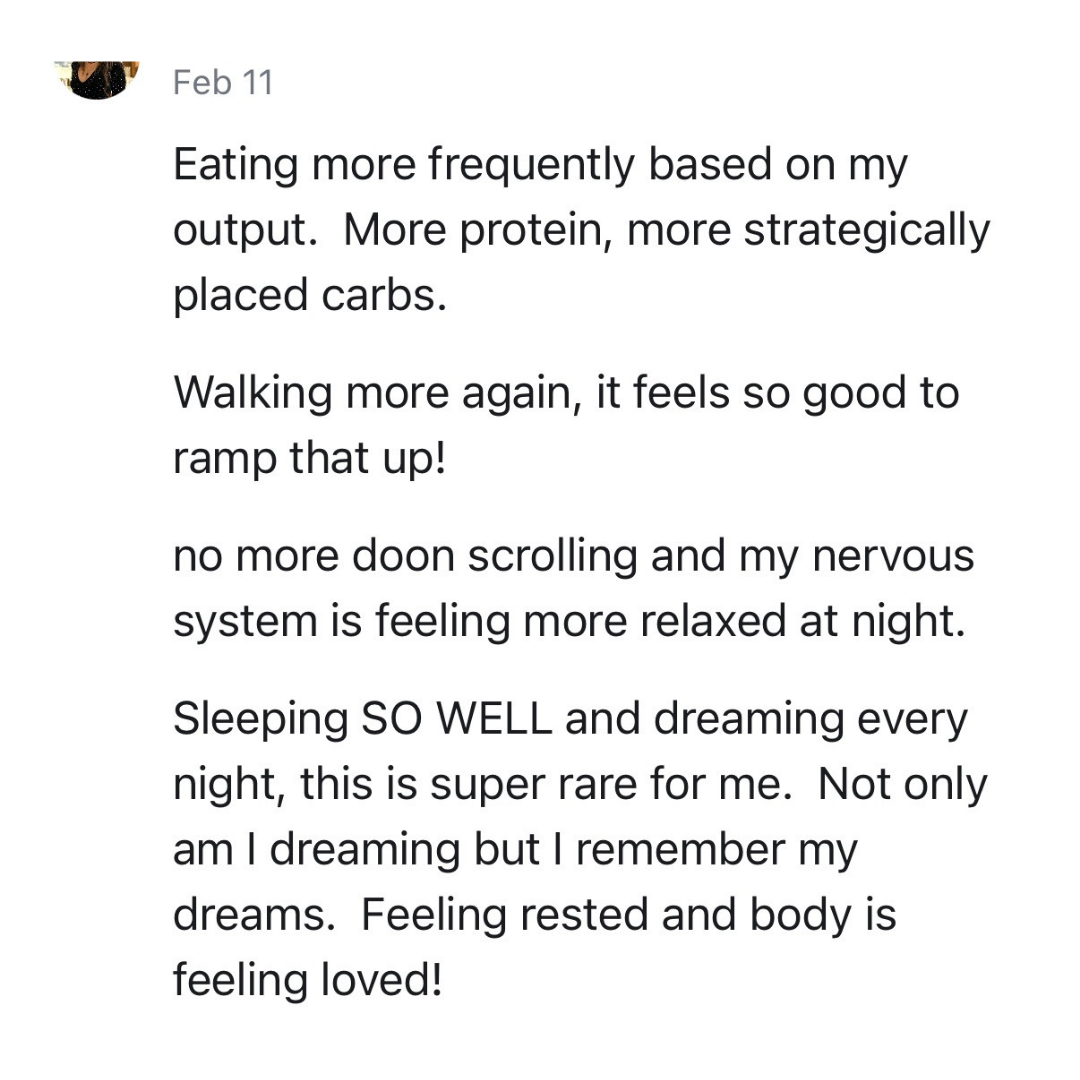This screenshot has height=1080, width=1080.
Task: Click the line 'dreams. Feeling rested and body is'
Action: click(x=534, y=915)
